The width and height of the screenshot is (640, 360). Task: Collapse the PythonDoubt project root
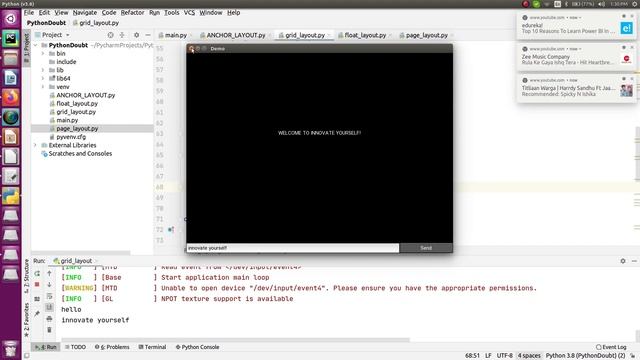36,45
